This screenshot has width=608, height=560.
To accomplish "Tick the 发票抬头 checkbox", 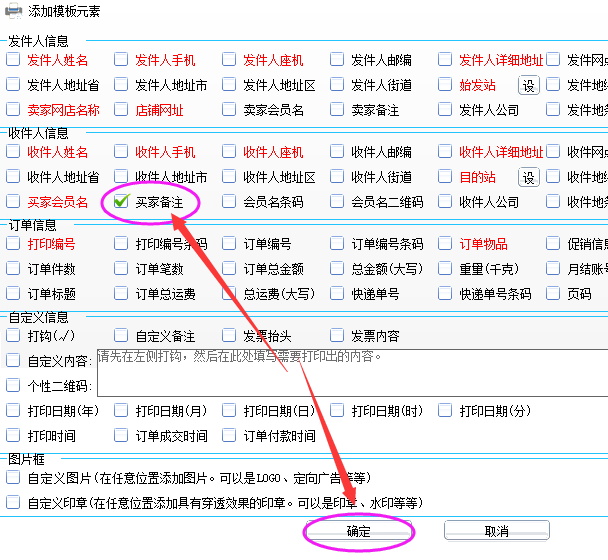I will 229,336.
